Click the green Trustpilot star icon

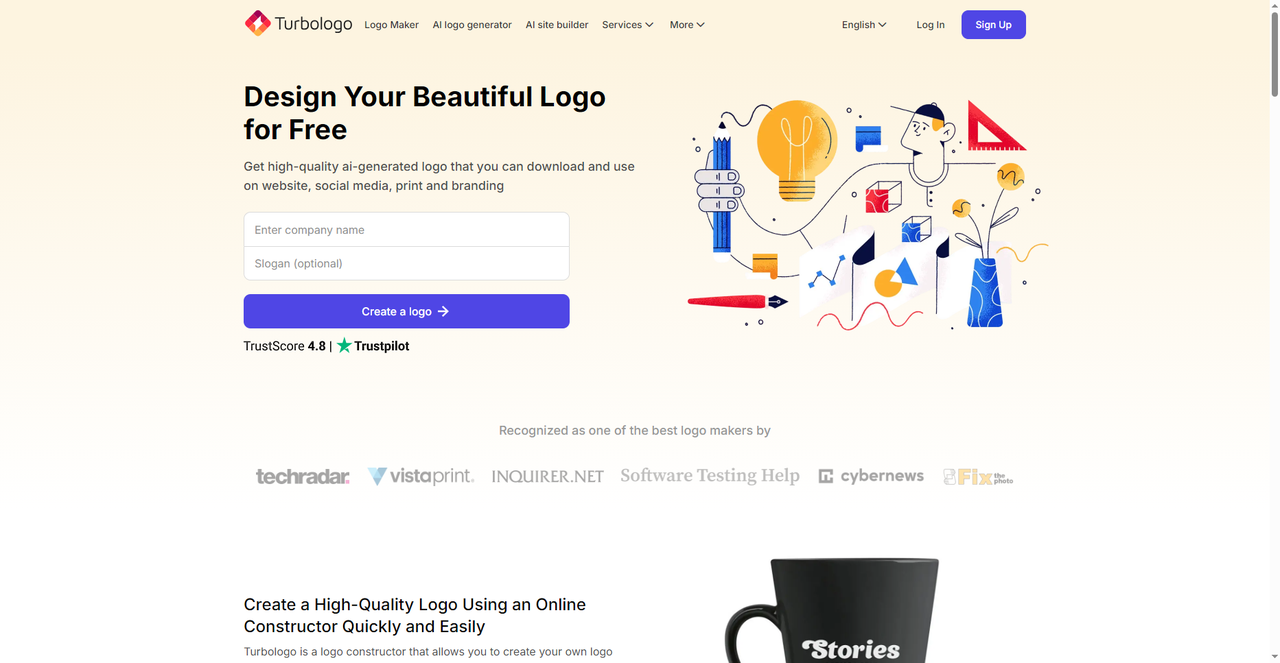click(x=344, y=345)
